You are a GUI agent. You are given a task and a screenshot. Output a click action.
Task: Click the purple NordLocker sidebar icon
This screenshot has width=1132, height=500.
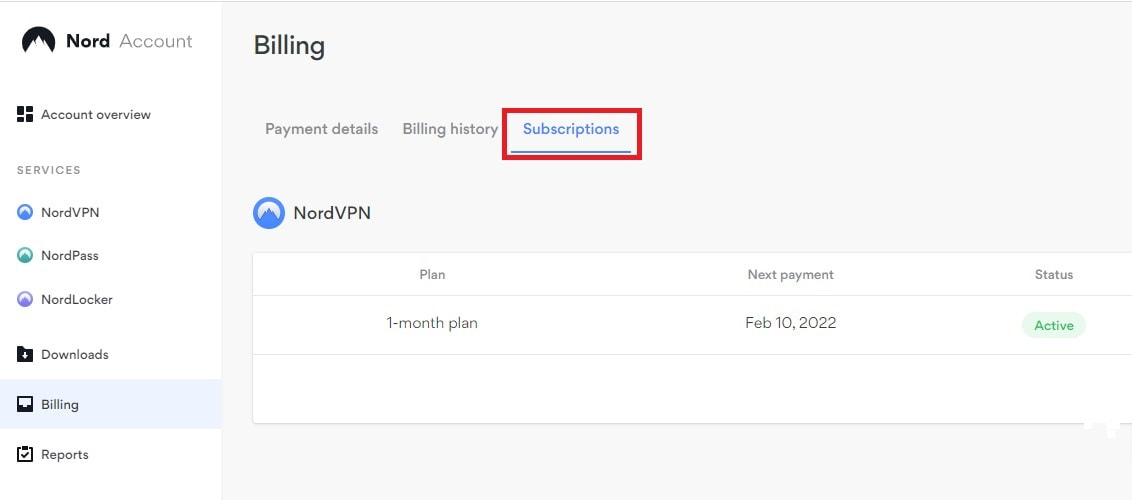(x=26, y=299)
